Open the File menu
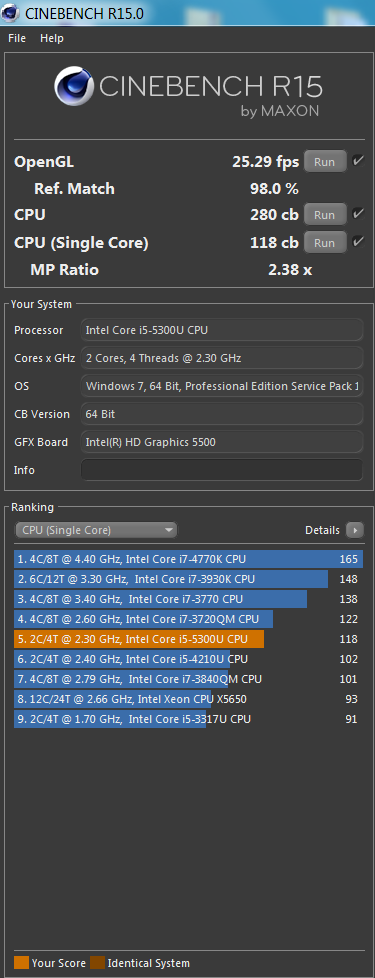375x978 pixels. point(17,38)
